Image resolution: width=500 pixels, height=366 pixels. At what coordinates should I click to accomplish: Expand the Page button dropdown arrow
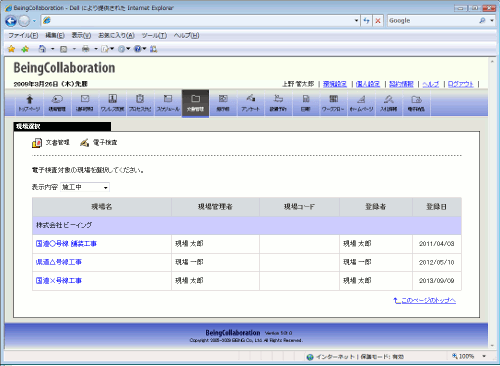click(112, 49)
